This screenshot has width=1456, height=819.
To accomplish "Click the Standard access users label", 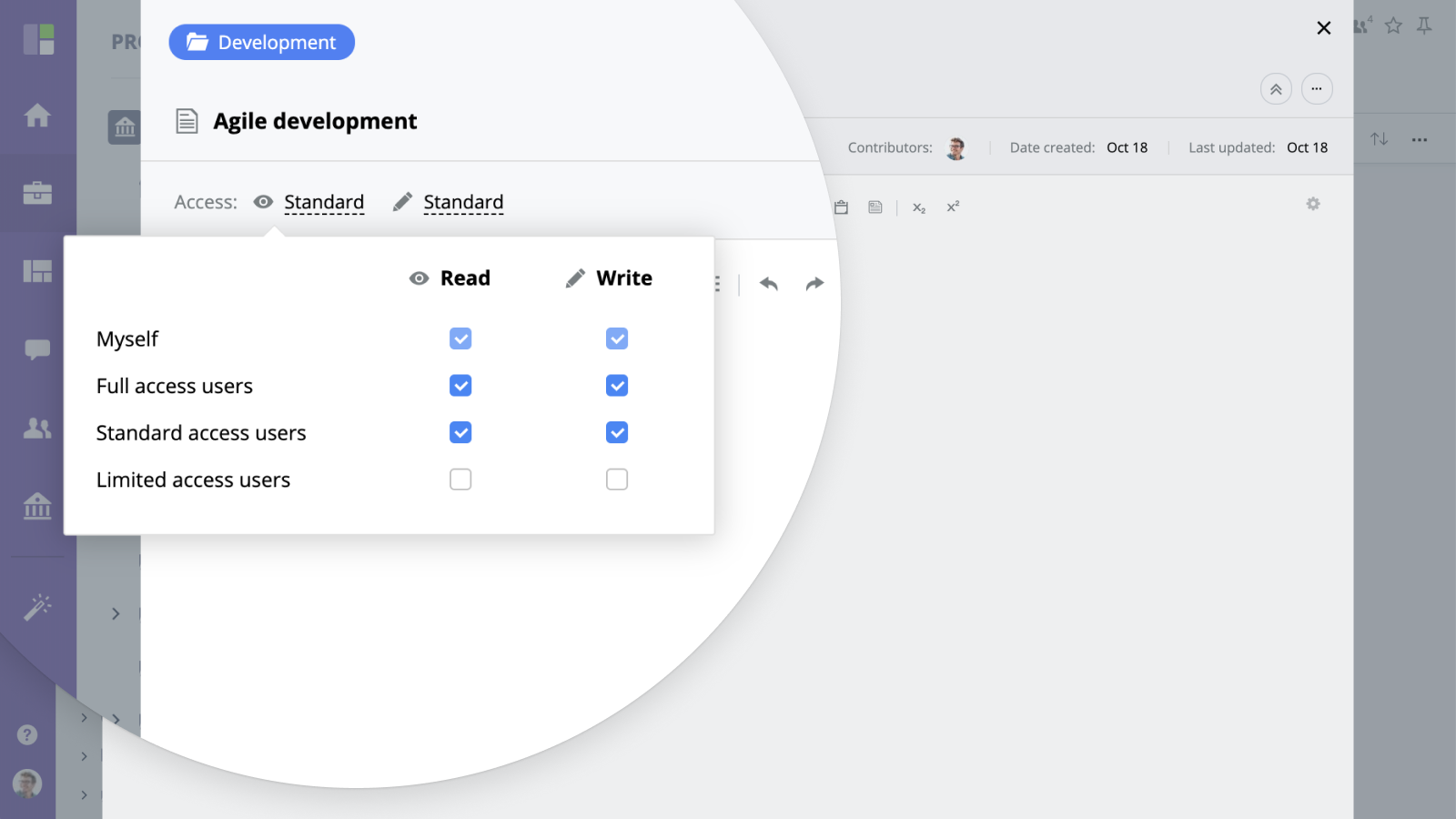I will pyautogui.click(x=201, y=433).
